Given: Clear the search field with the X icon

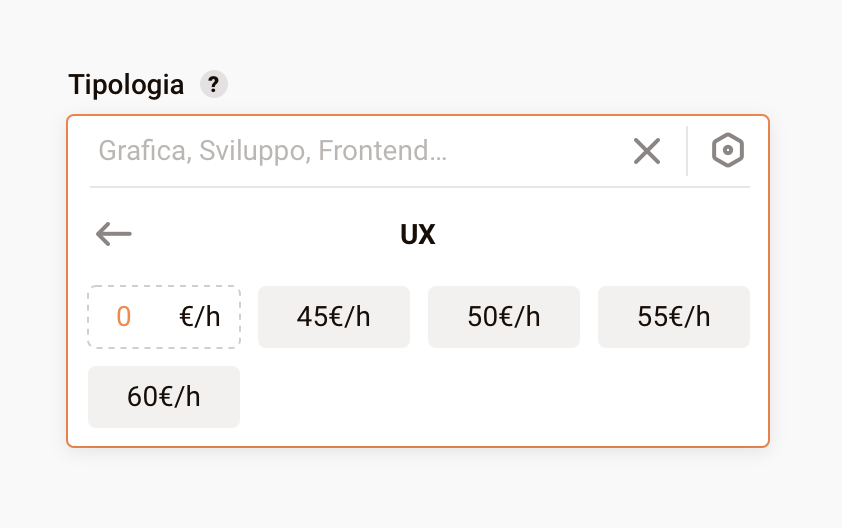Looking at the screenshot, I should (x=647, y=151).
